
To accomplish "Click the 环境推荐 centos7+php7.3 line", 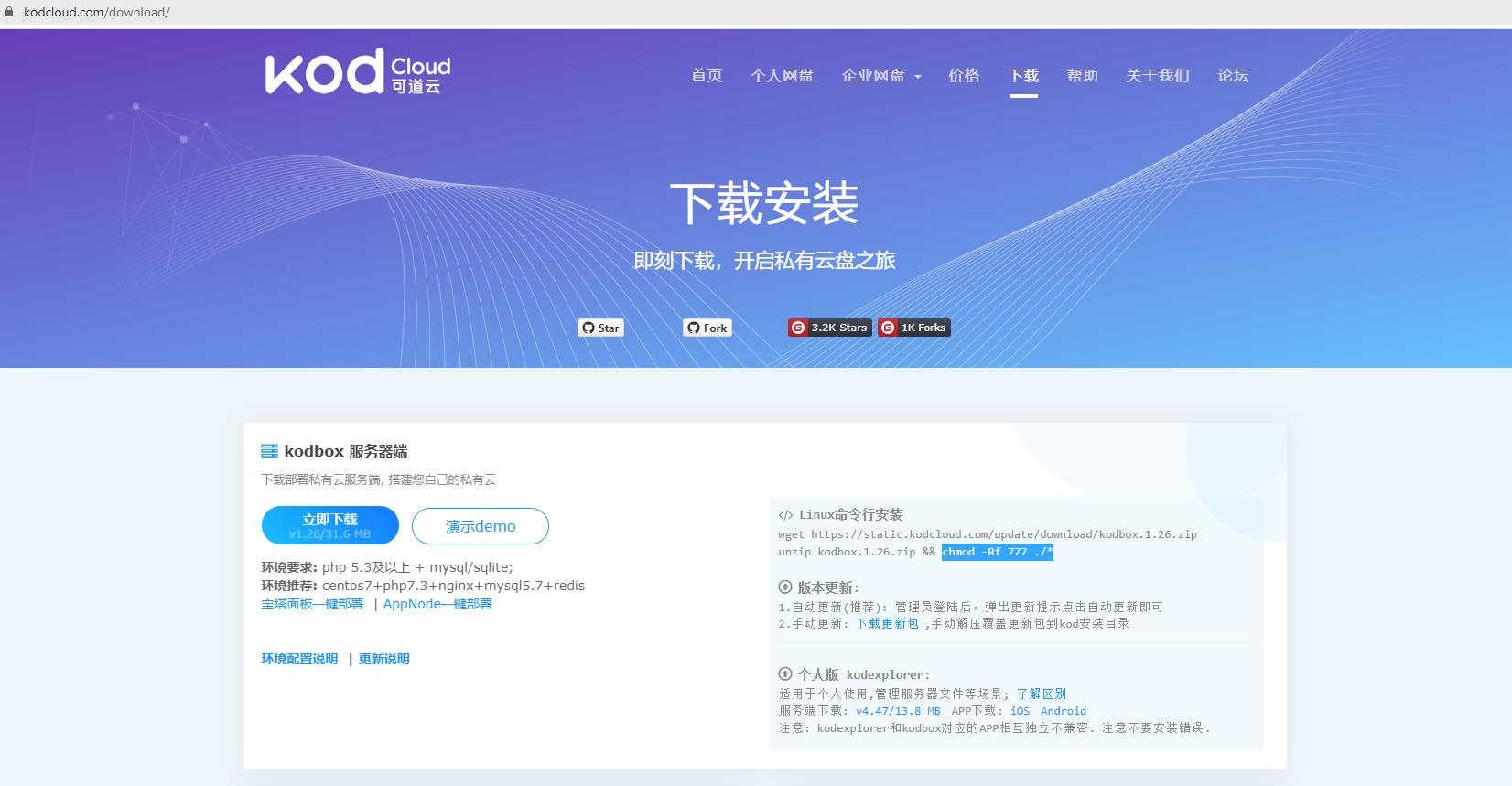I will [423, 586].
